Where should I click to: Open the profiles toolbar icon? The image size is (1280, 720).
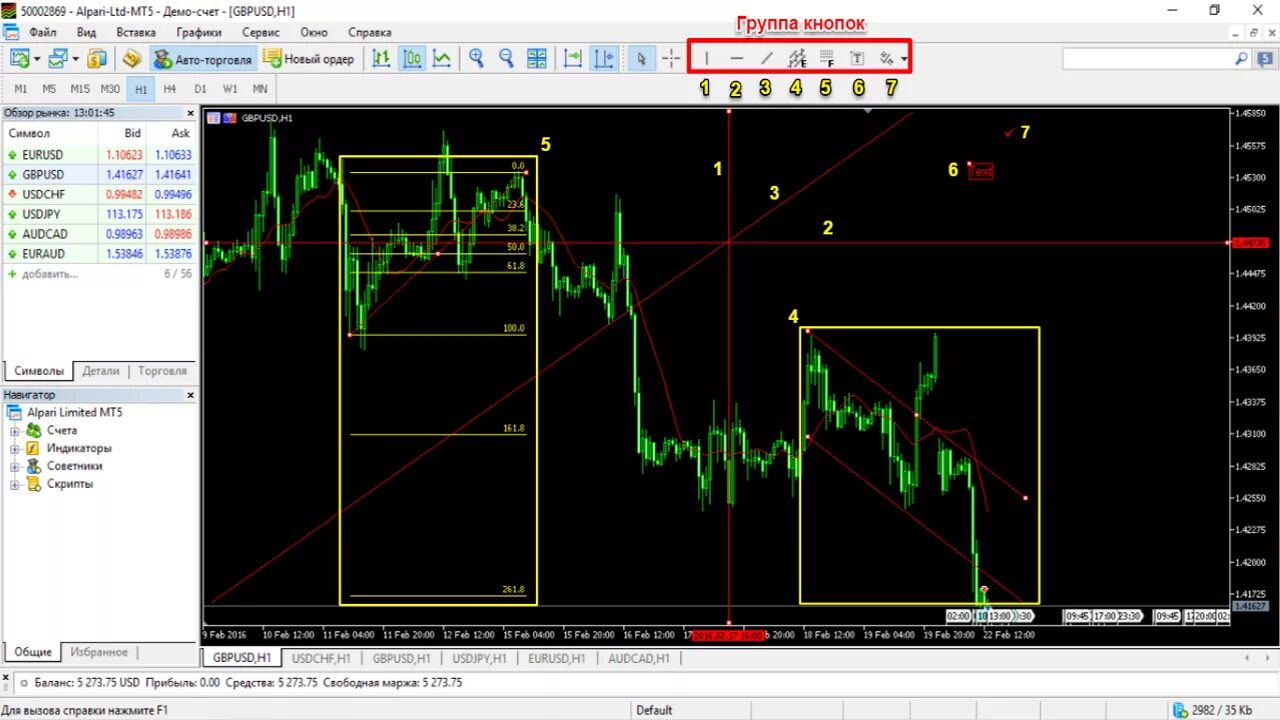[x=57, y=59]
